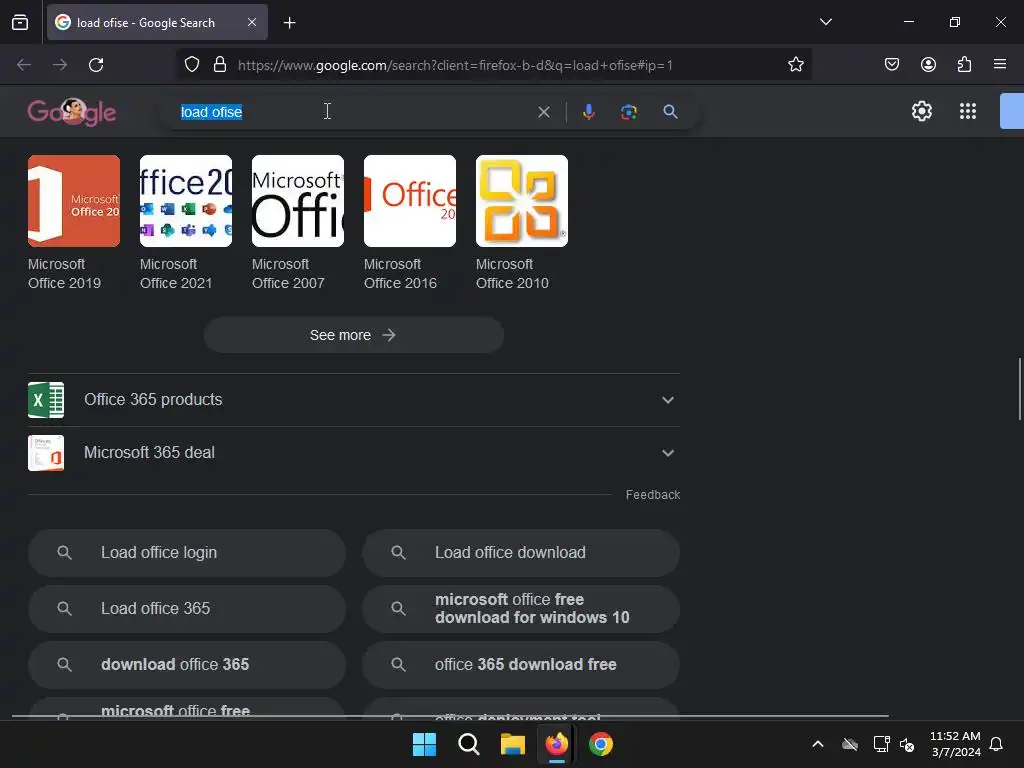Open notifications bell icon
The height and width of the screenshot is (768, 1024).
tap(997, 744)
